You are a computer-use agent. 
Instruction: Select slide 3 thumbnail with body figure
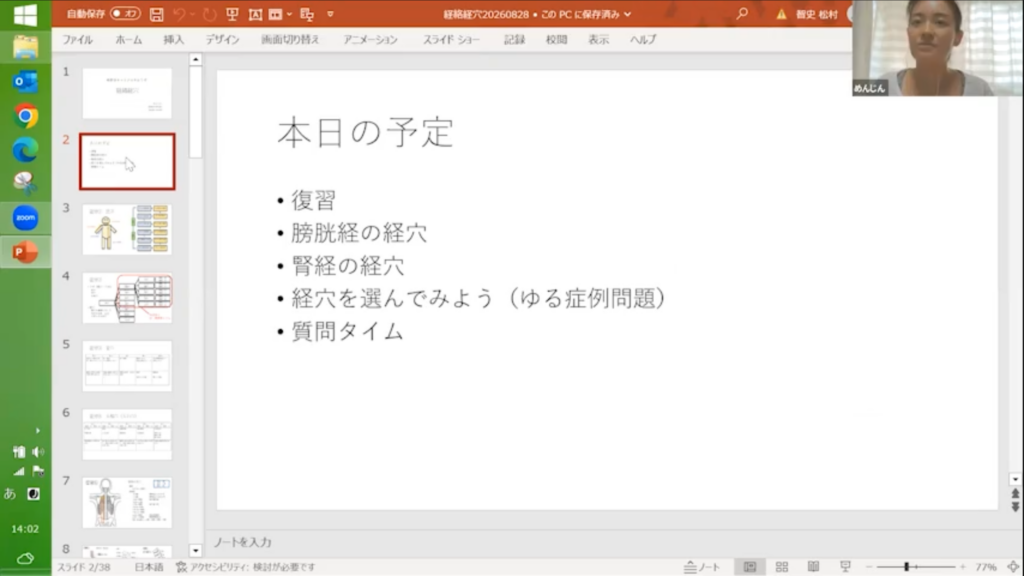click(127, 229)
